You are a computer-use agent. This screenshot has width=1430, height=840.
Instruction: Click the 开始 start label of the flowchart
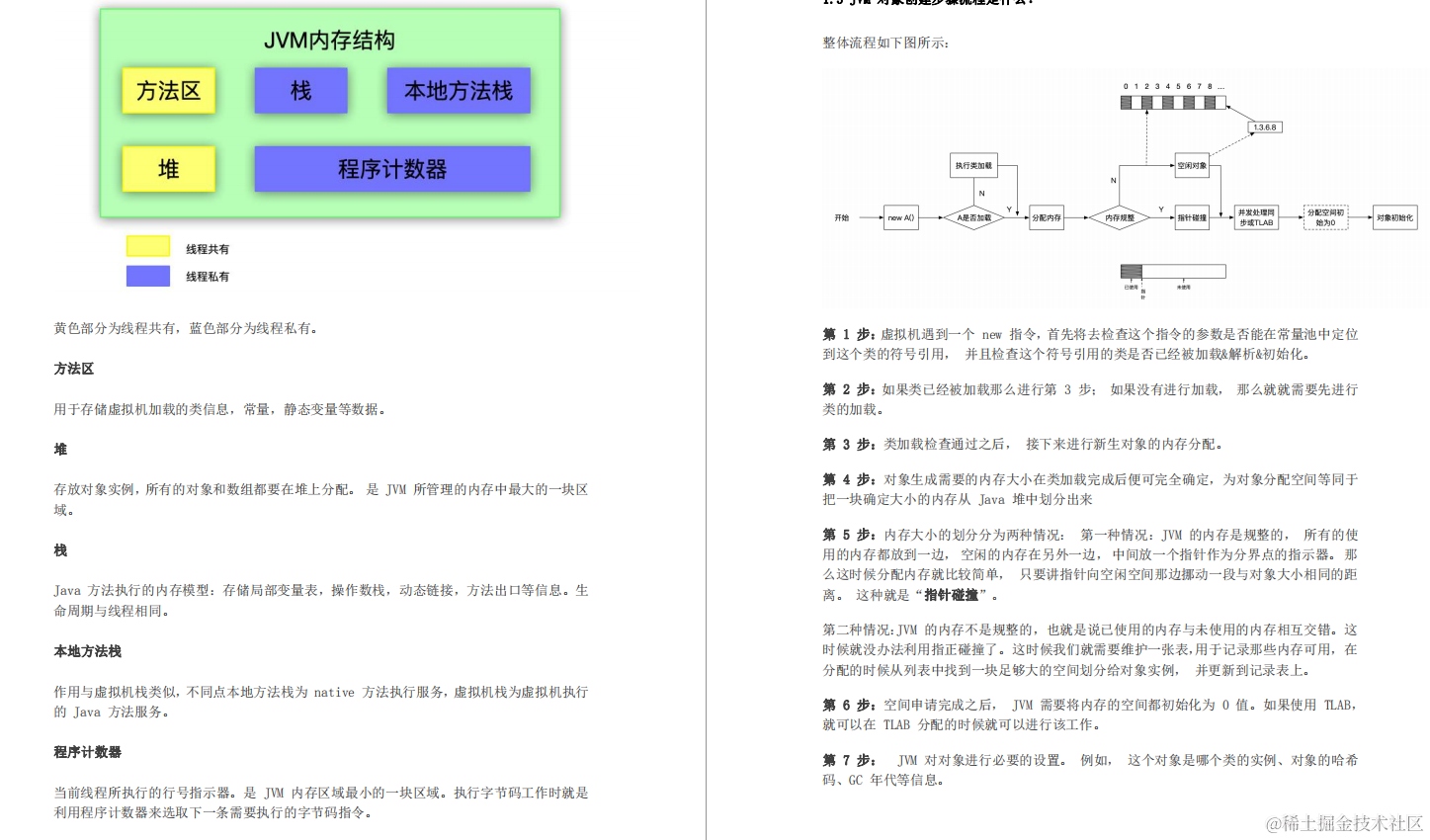point(841,217)
